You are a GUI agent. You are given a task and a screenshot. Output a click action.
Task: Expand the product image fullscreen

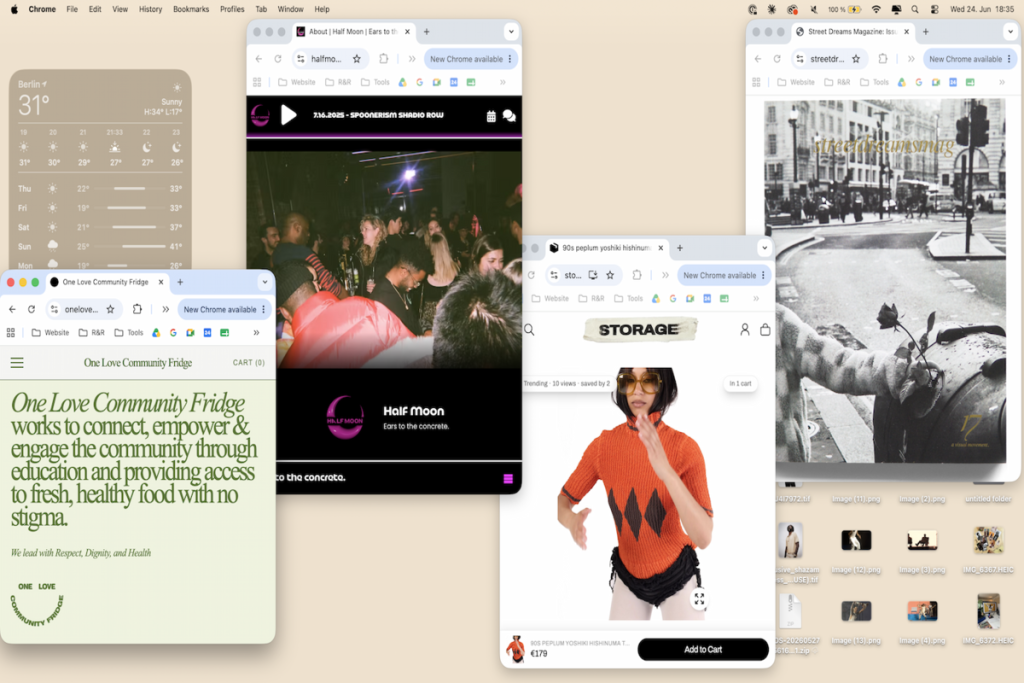[699, 598]
